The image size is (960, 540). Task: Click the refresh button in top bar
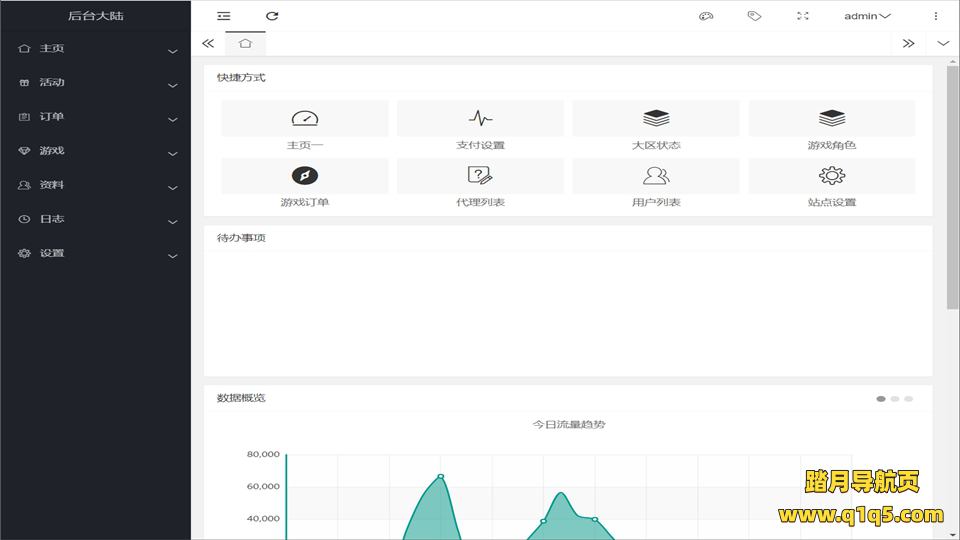tap(272, 16)
